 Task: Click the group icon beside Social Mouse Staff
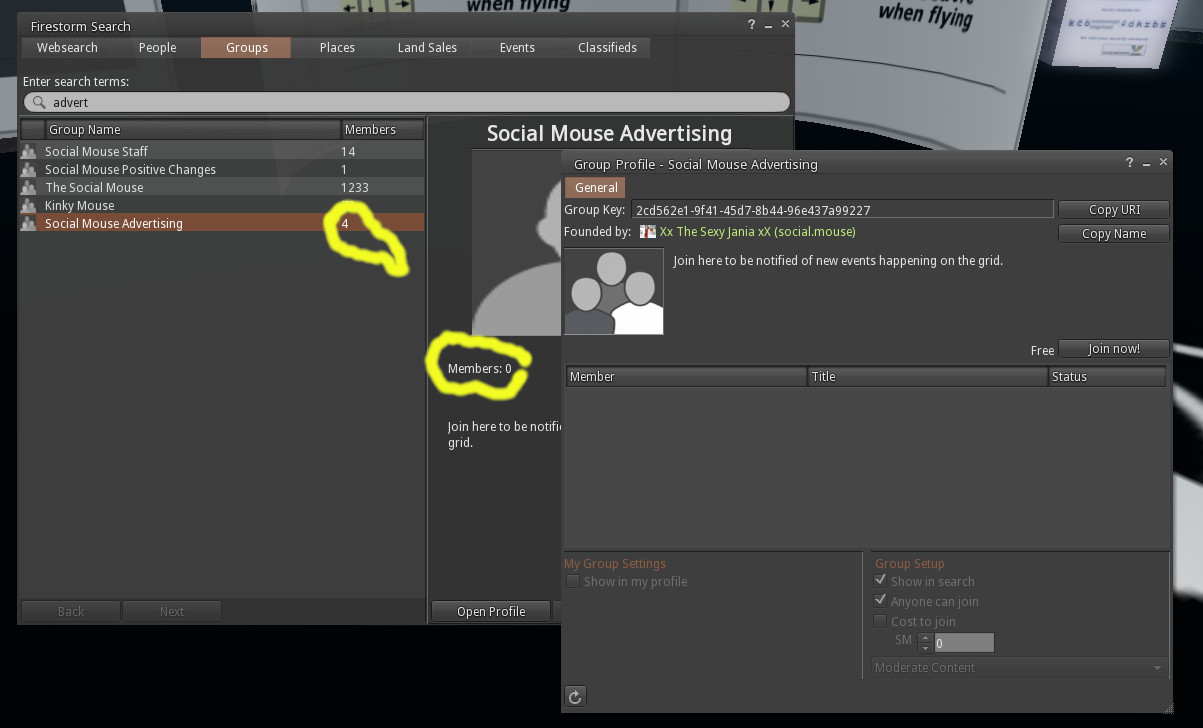click(29, 151)
